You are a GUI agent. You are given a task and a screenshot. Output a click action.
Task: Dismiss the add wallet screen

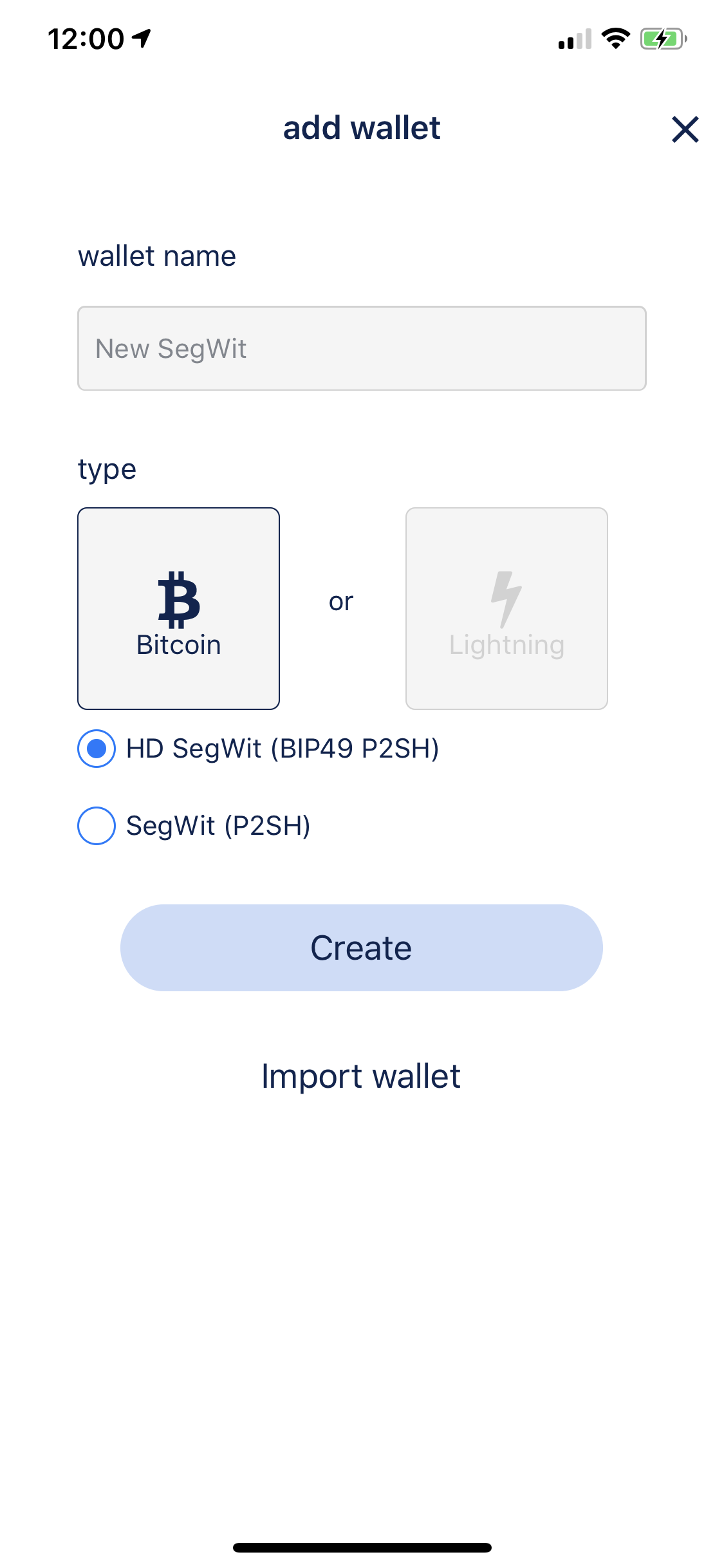point(684,129)
